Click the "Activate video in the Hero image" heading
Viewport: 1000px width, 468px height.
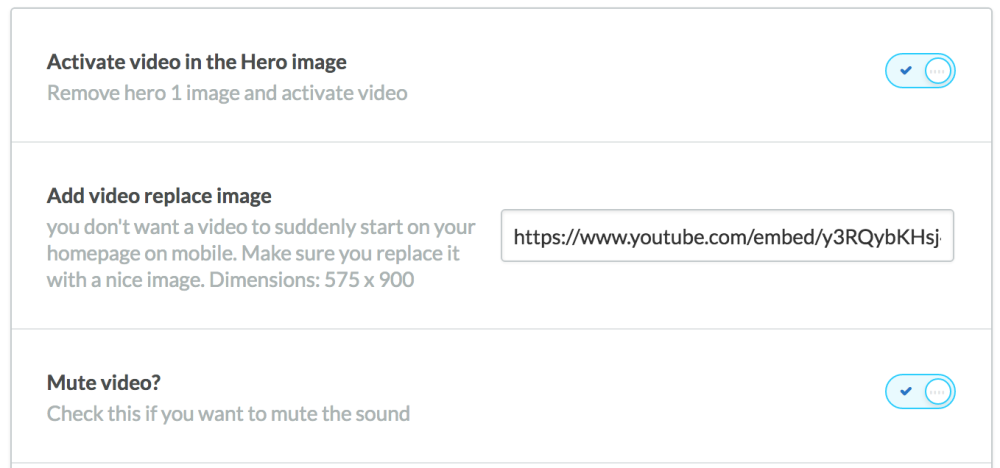[197, 62]
